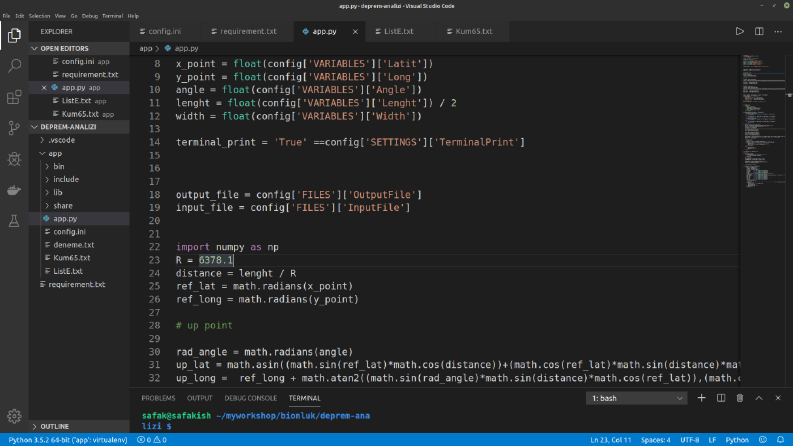Run the Python file with play icon
The width and height of the screenshot is (793, 446).
(x=739, y=31)
